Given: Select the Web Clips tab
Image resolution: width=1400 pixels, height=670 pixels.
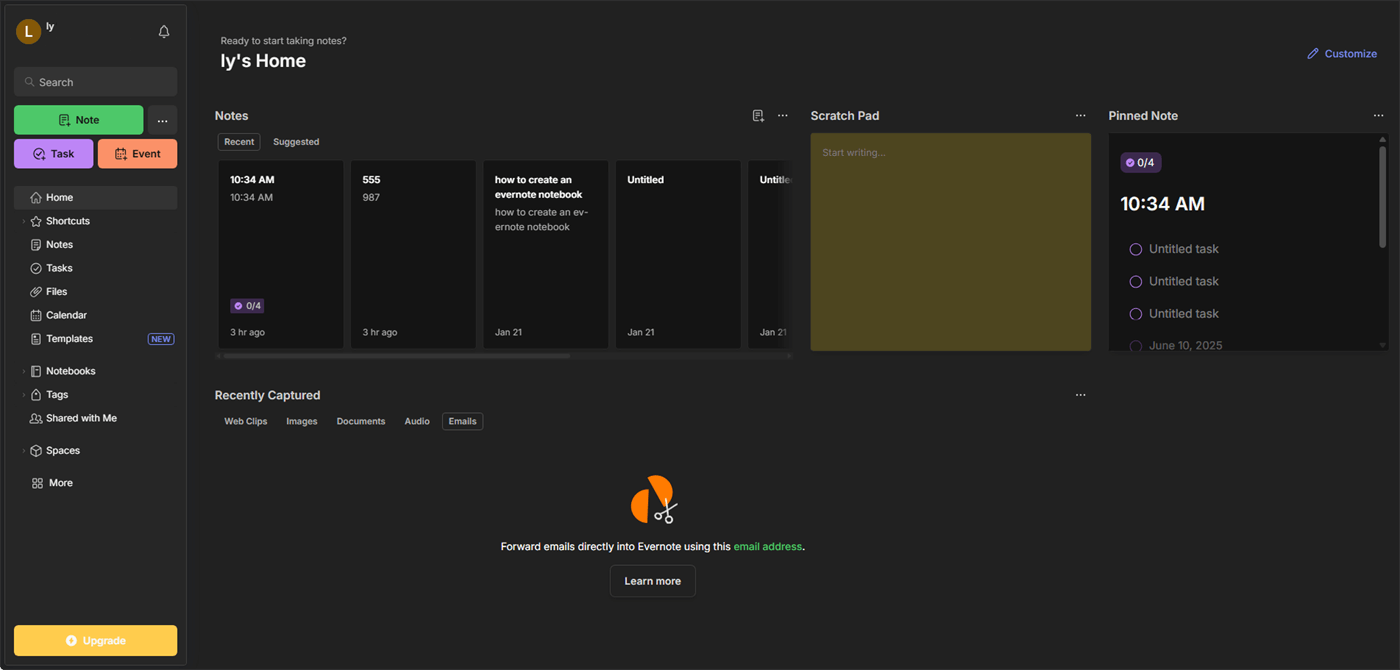Looking at the screenshot, I should click(x=246, y=422).
